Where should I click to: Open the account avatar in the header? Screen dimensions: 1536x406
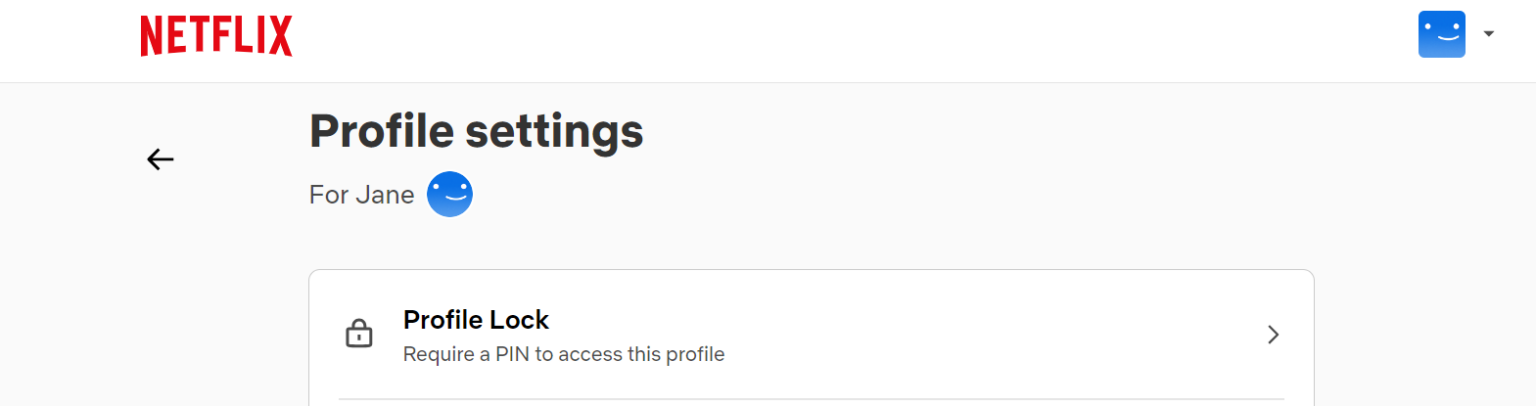pos(1441,34)
